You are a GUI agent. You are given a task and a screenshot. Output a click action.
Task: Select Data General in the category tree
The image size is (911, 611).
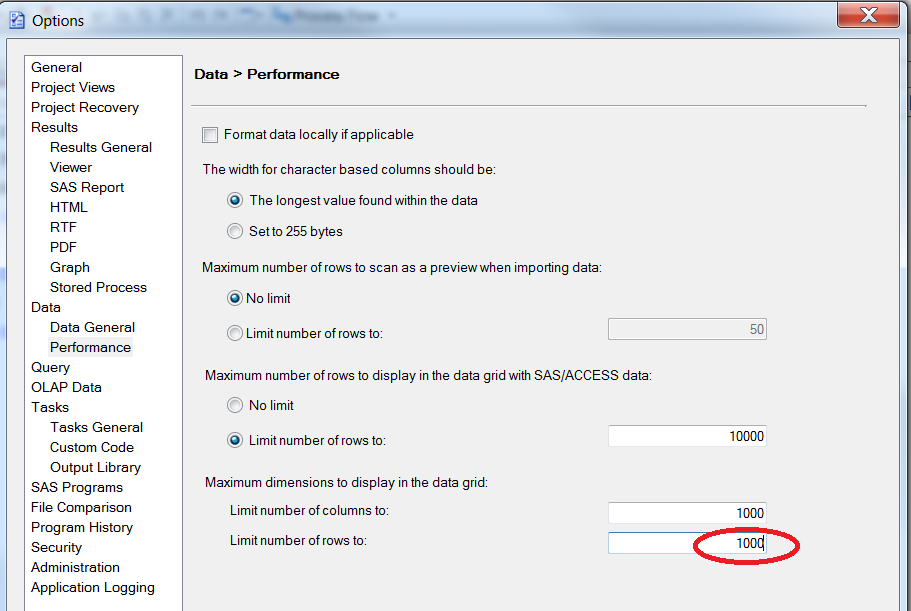(x=92, y=327)
